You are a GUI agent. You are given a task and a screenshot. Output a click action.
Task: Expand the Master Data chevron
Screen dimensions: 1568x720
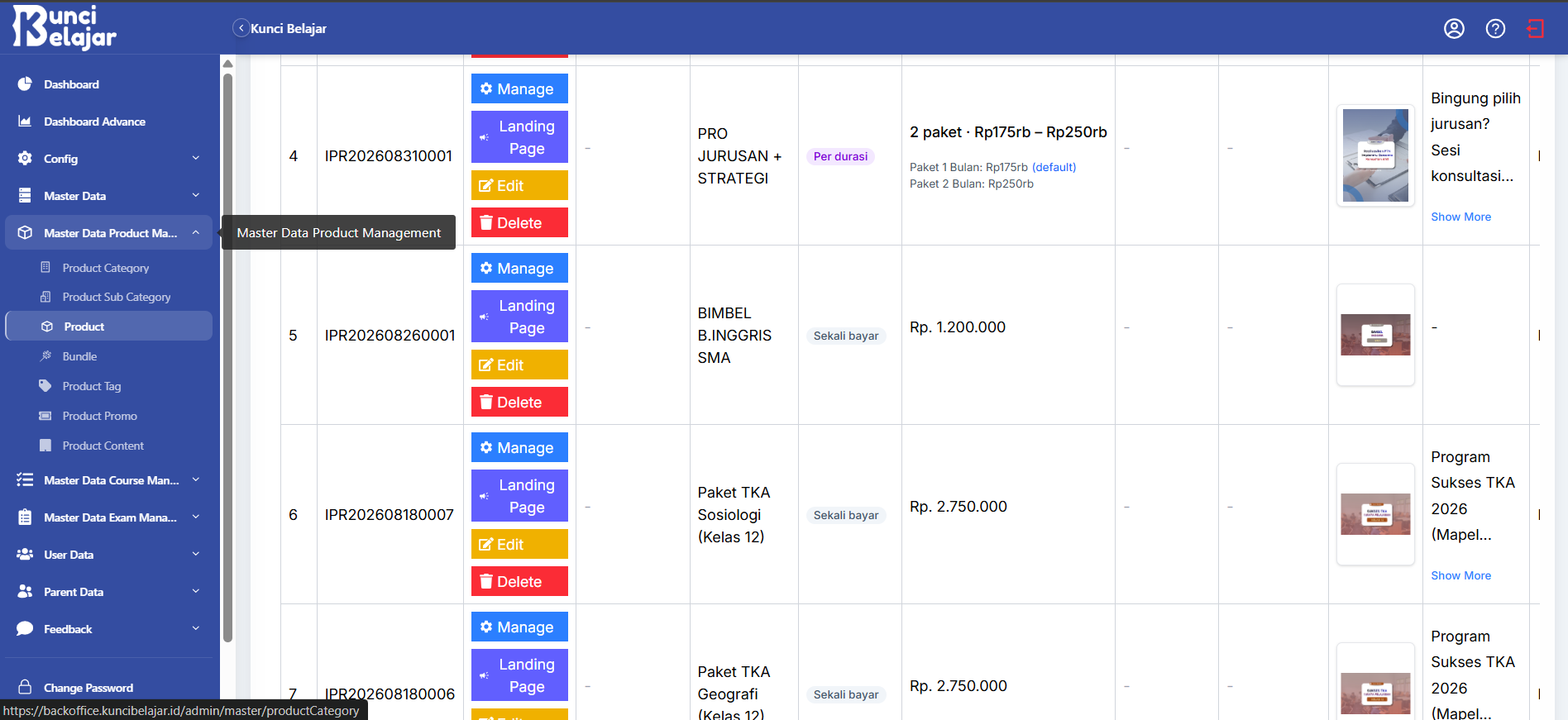pos(196,195)
